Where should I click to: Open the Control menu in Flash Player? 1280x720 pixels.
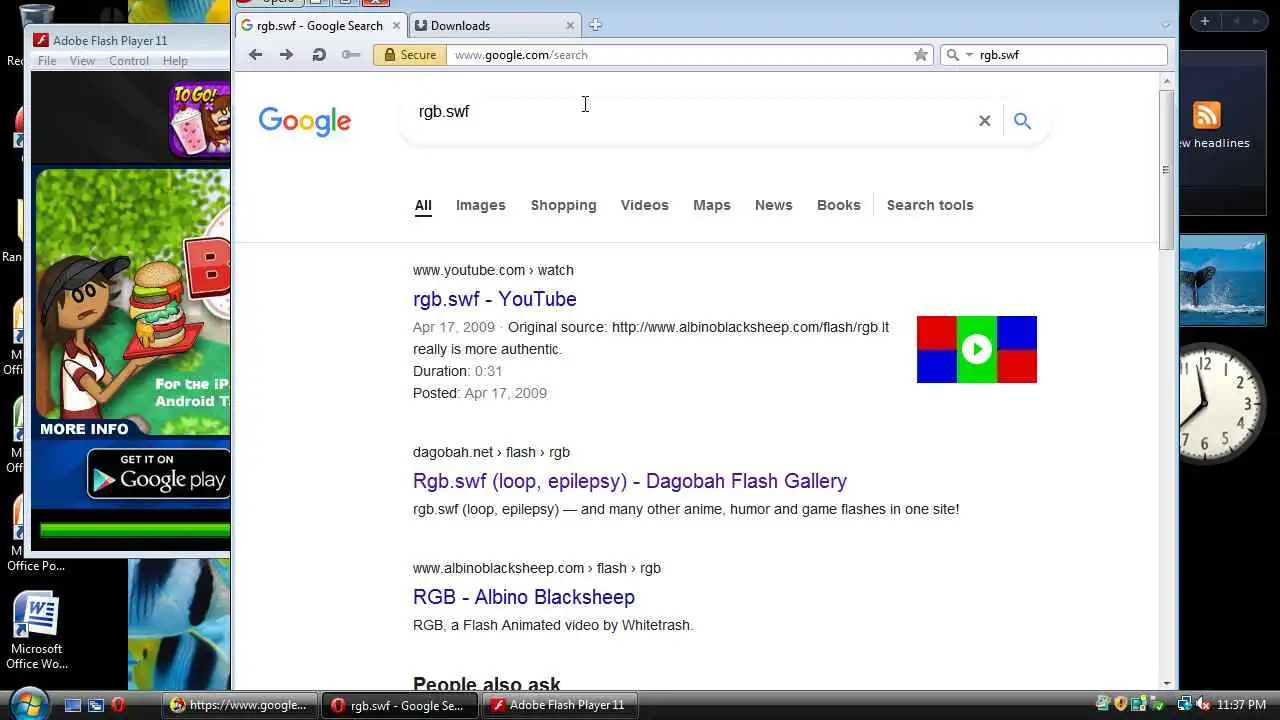click(x=129, y=61)
